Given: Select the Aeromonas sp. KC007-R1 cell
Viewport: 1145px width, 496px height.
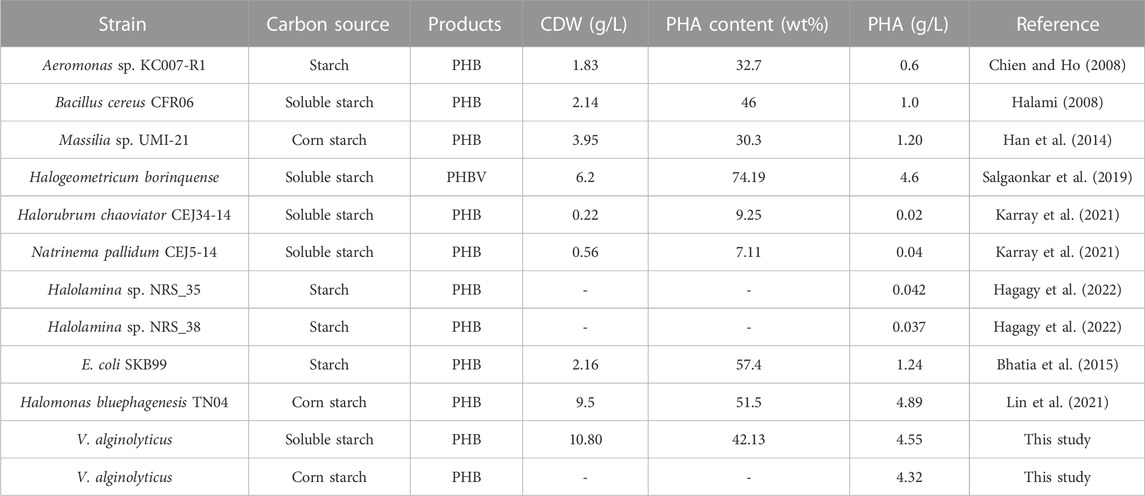Looking at the screenshot, I should (123, 65).
